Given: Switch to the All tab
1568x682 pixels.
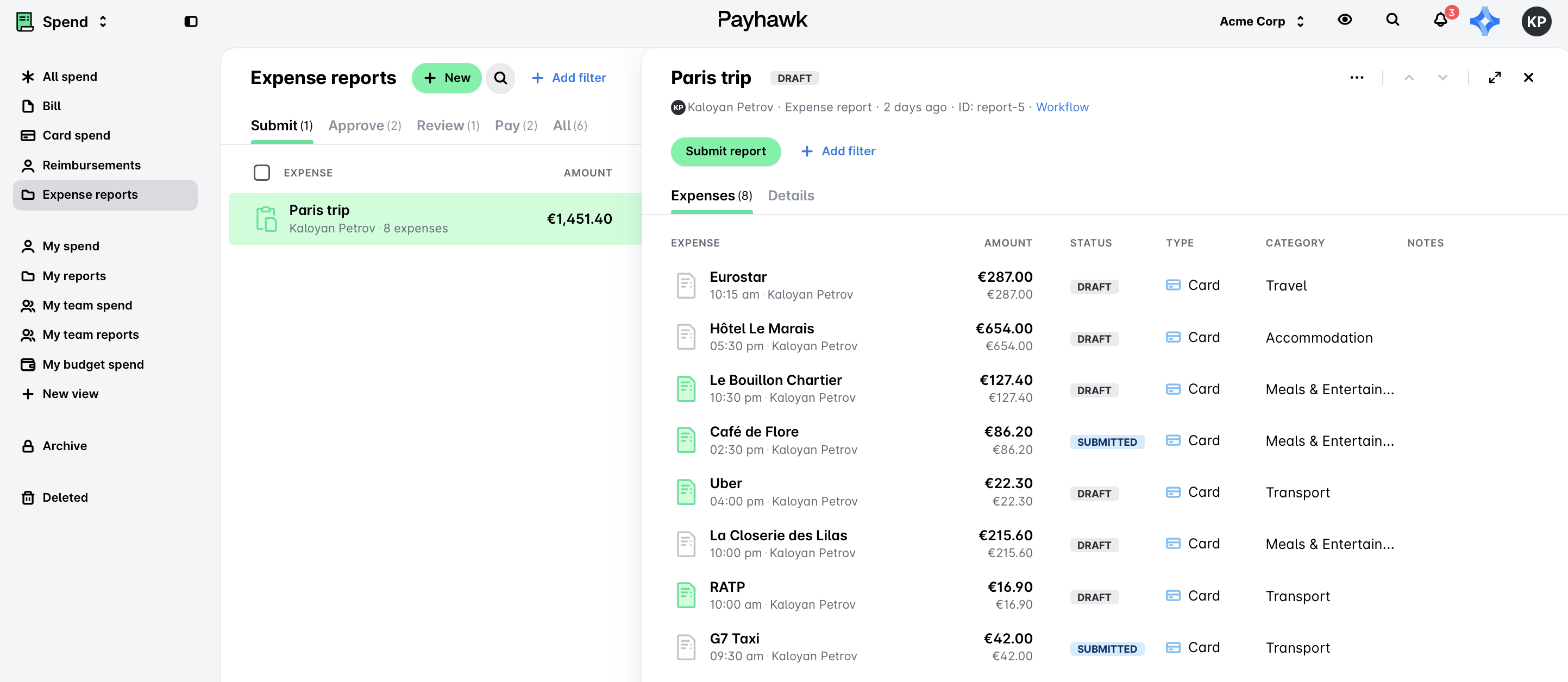Looking at the screenshot, I should click(x=570, y=125).
